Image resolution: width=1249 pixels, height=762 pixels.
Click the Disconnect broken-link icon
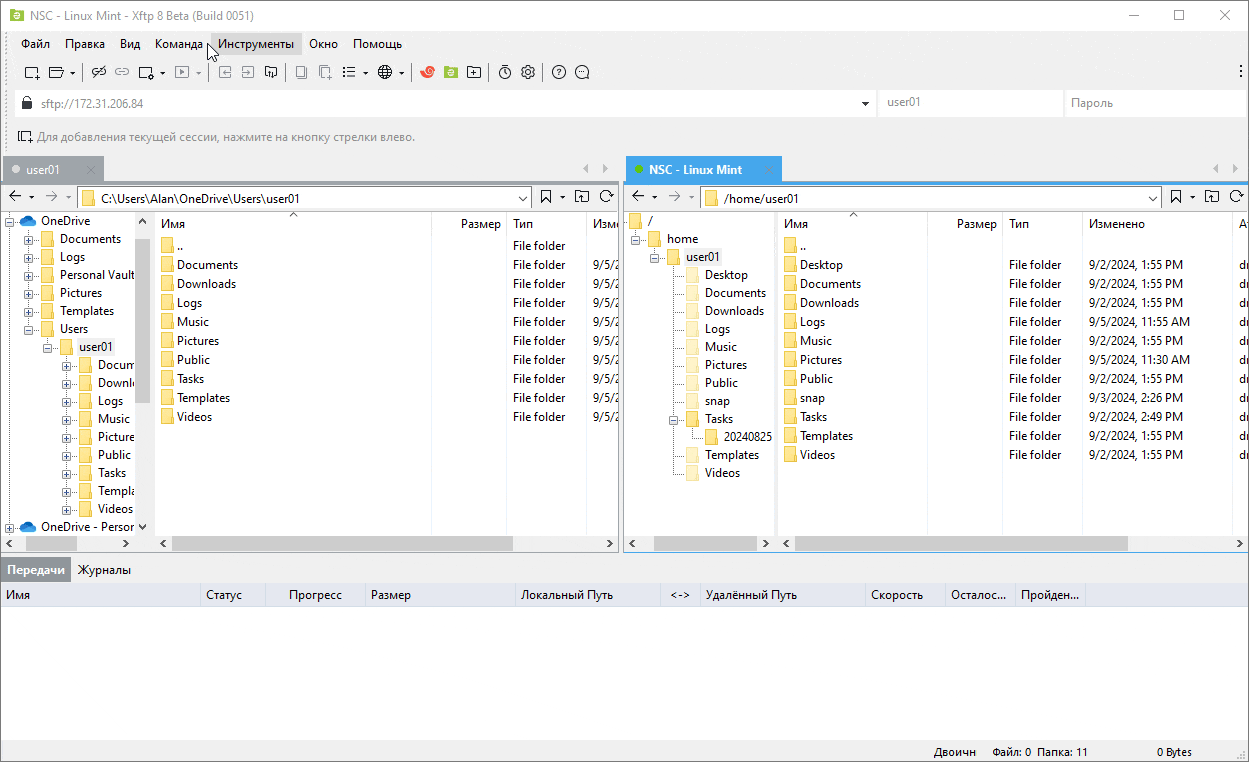point(98,72)
